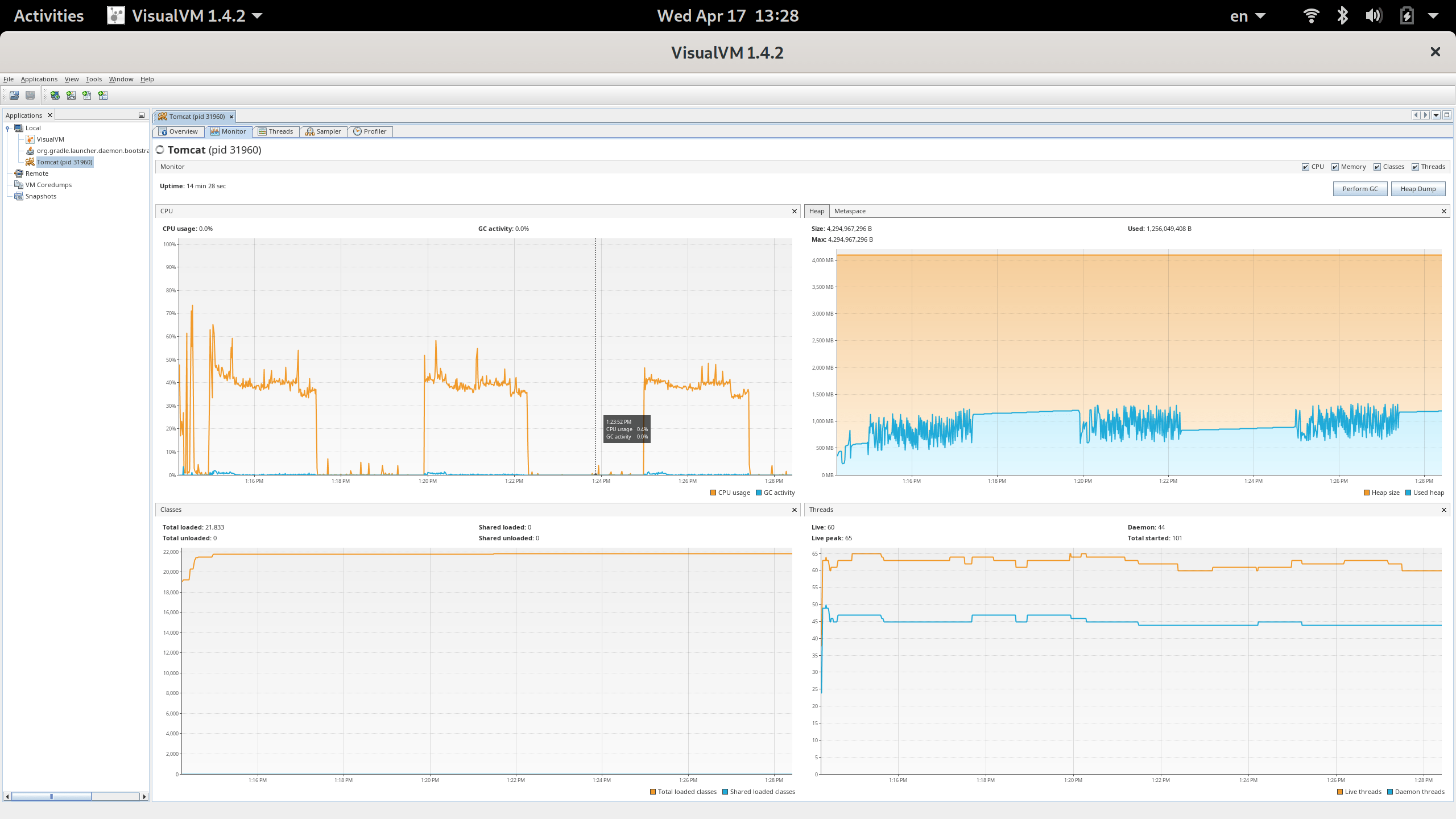Click the Add Remote Host toolbar icon
This screenshot has width=1456, height=819.
55,95
